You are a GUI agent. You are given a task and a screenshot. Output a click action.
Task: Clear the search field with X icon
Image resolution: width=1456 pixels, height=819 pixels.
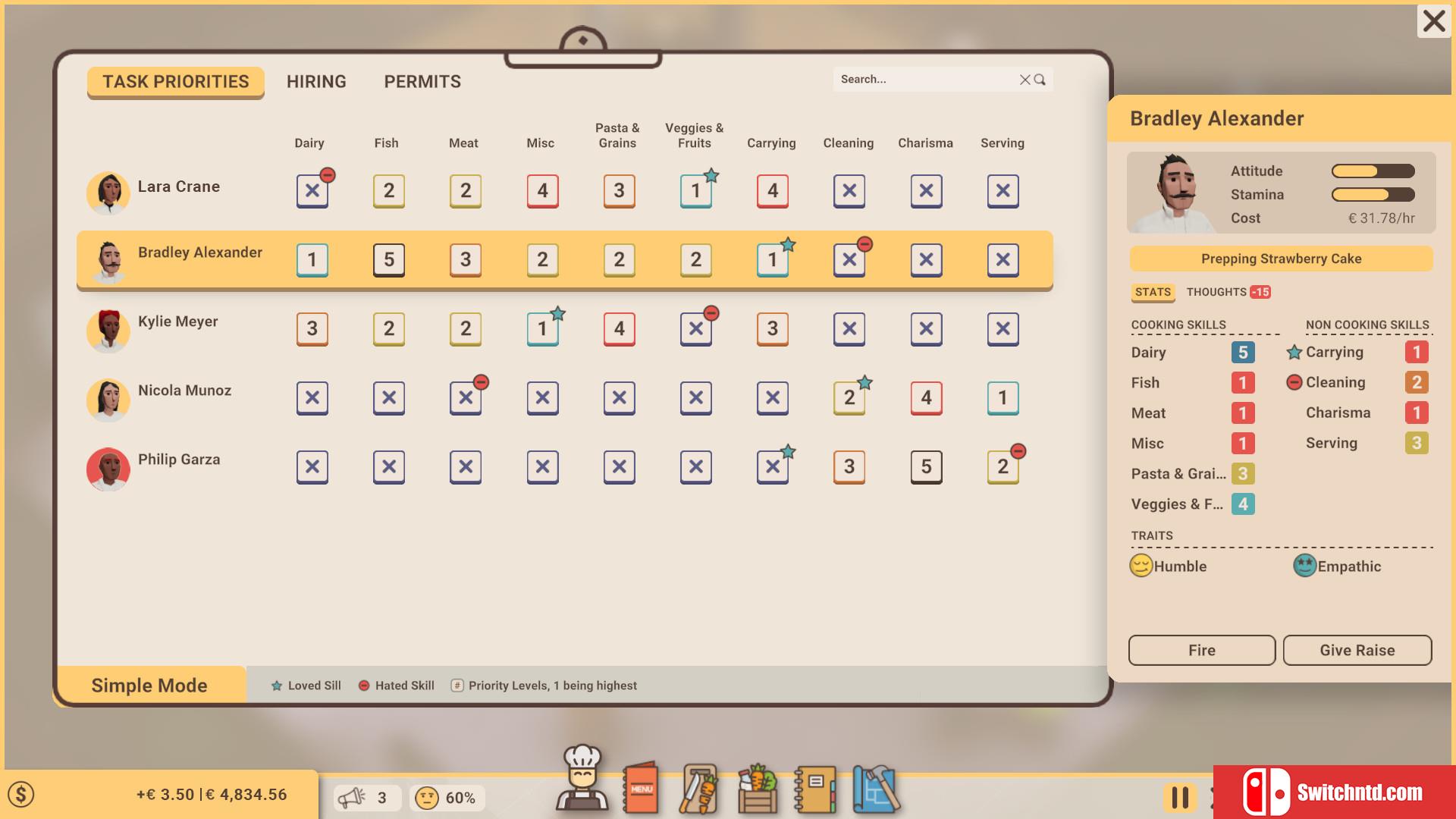[x=1025, y=80]
